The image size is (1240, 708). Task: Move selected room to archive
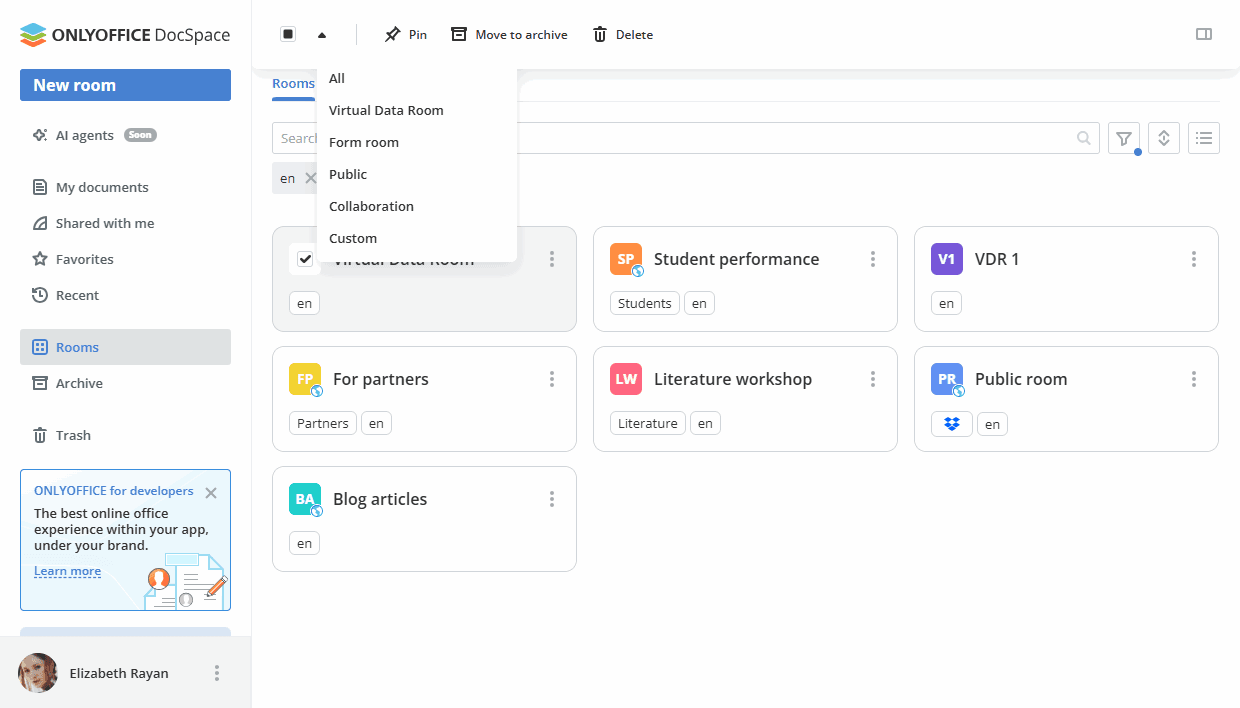click(509, 34)
